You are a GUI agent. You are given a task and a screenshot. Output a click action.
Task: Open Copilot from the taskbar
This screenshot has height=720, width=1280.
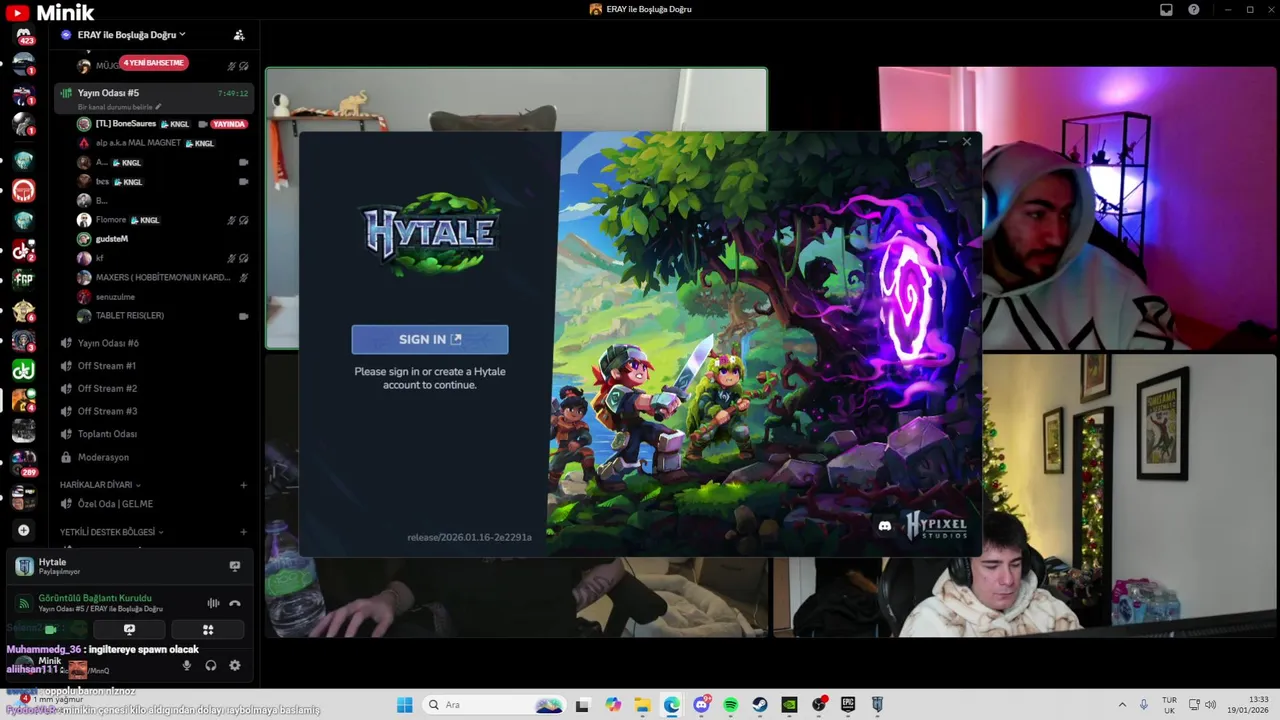tap(613, 705)
